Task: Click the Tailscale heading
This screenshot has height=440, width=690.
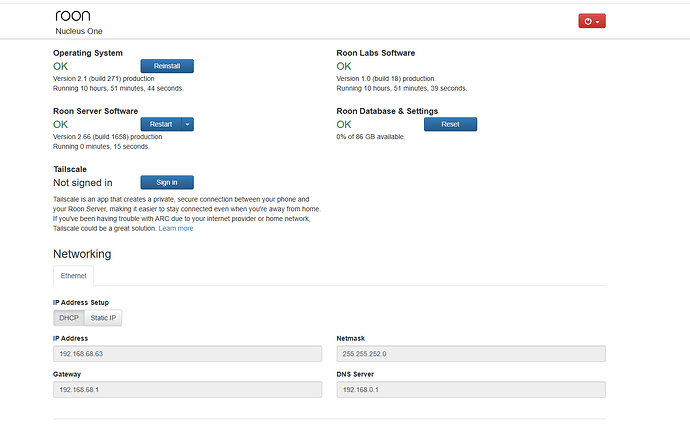Action: (70, 169)
